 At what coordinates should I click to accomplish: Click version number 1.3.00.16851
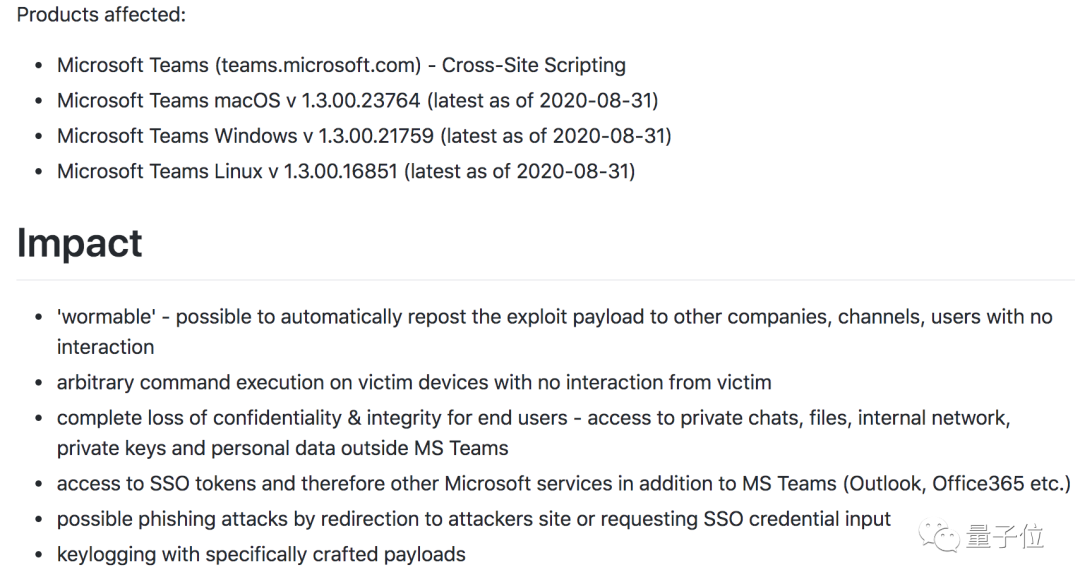click(x=341, y=171)
